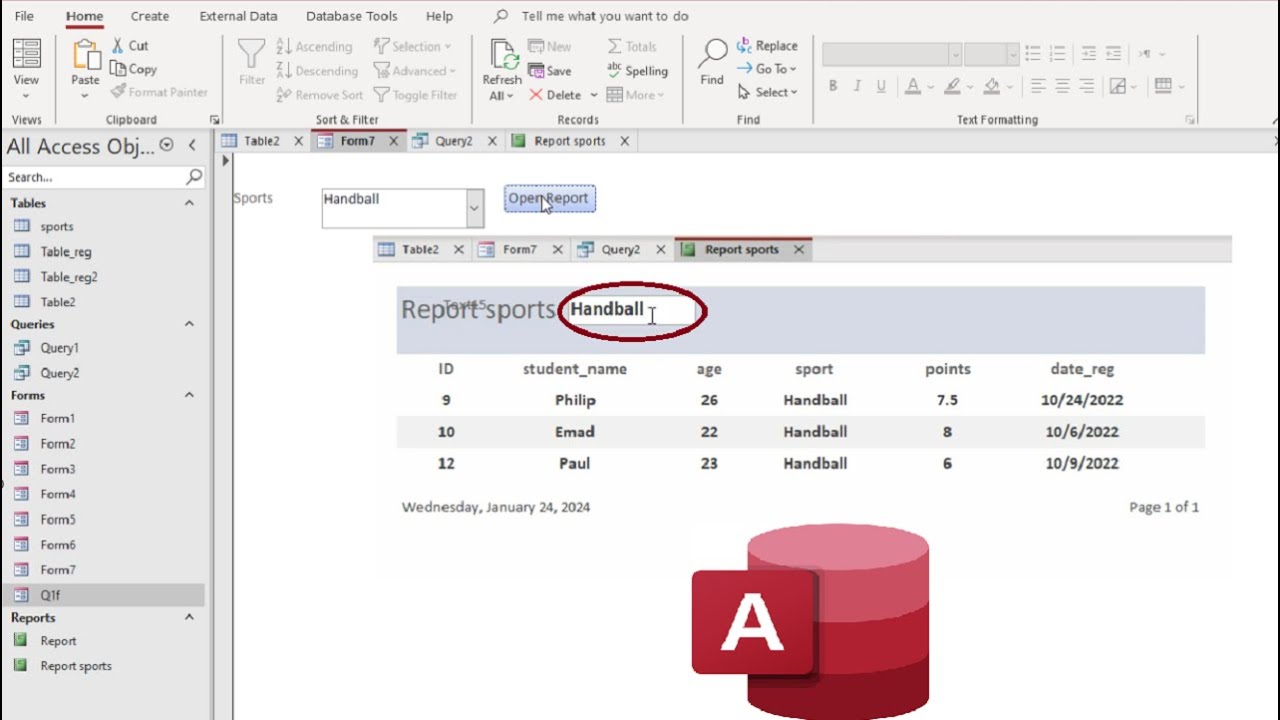Toggle Center alignment

coord(1063,87)
